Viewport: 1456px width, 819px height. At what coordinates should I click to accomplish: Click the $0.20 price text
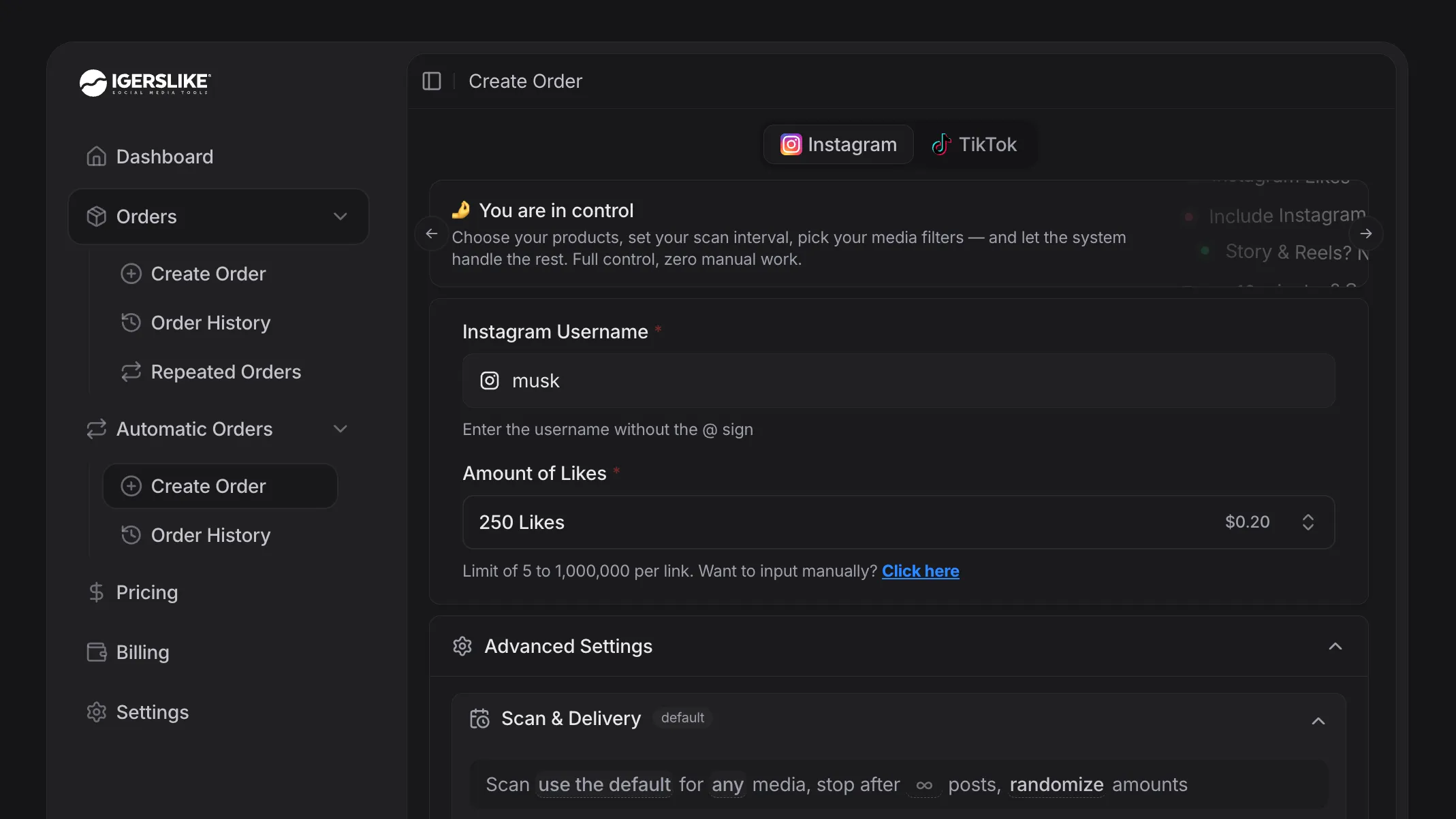pyautogui.click(x=1247, y=522)
